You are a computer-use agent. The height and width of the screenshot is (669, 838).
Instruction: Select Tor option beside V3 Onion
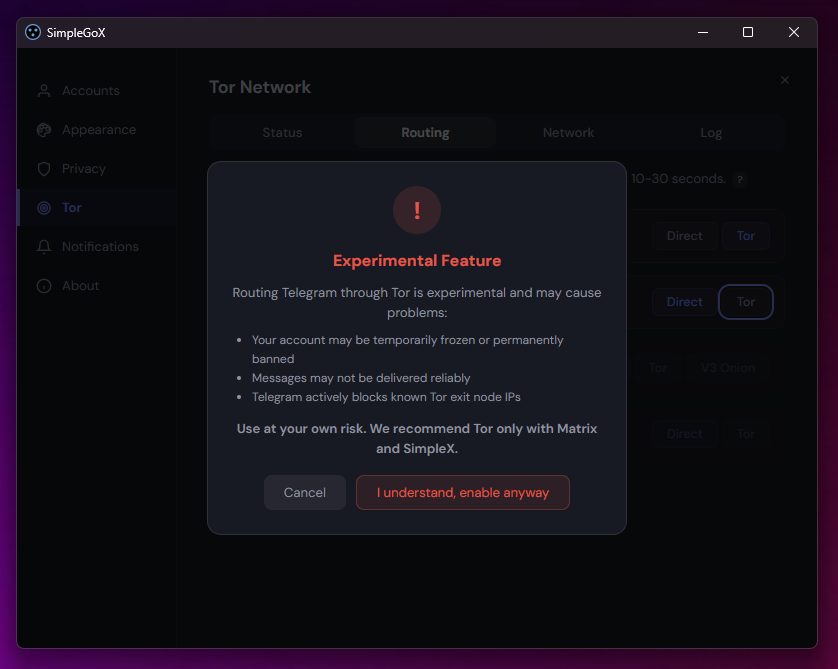click(657, 368)
